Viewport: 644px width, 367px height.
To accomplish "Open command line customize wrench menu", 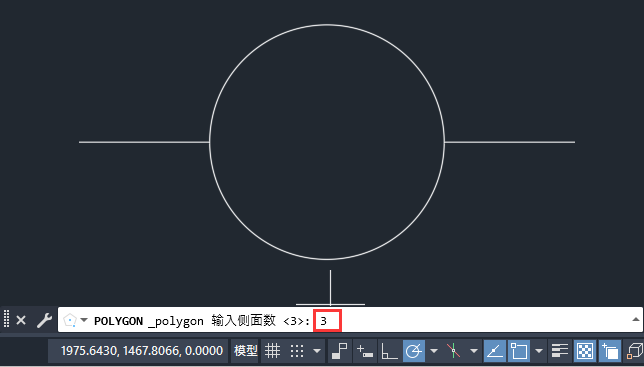I will [44, 320].
